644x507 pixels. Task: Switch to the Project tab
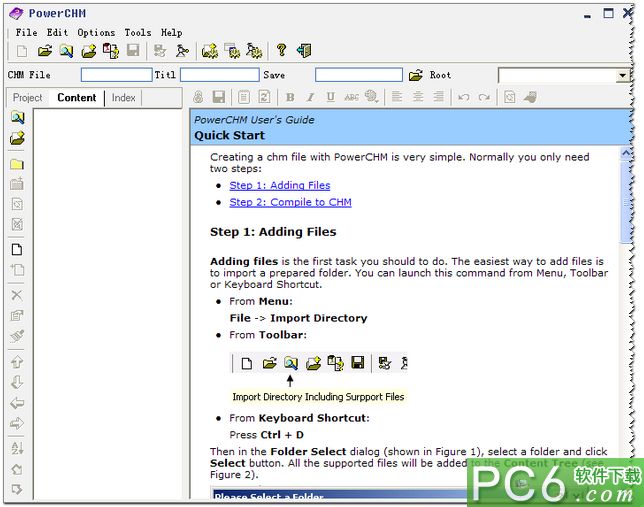(x=28, y=98)
